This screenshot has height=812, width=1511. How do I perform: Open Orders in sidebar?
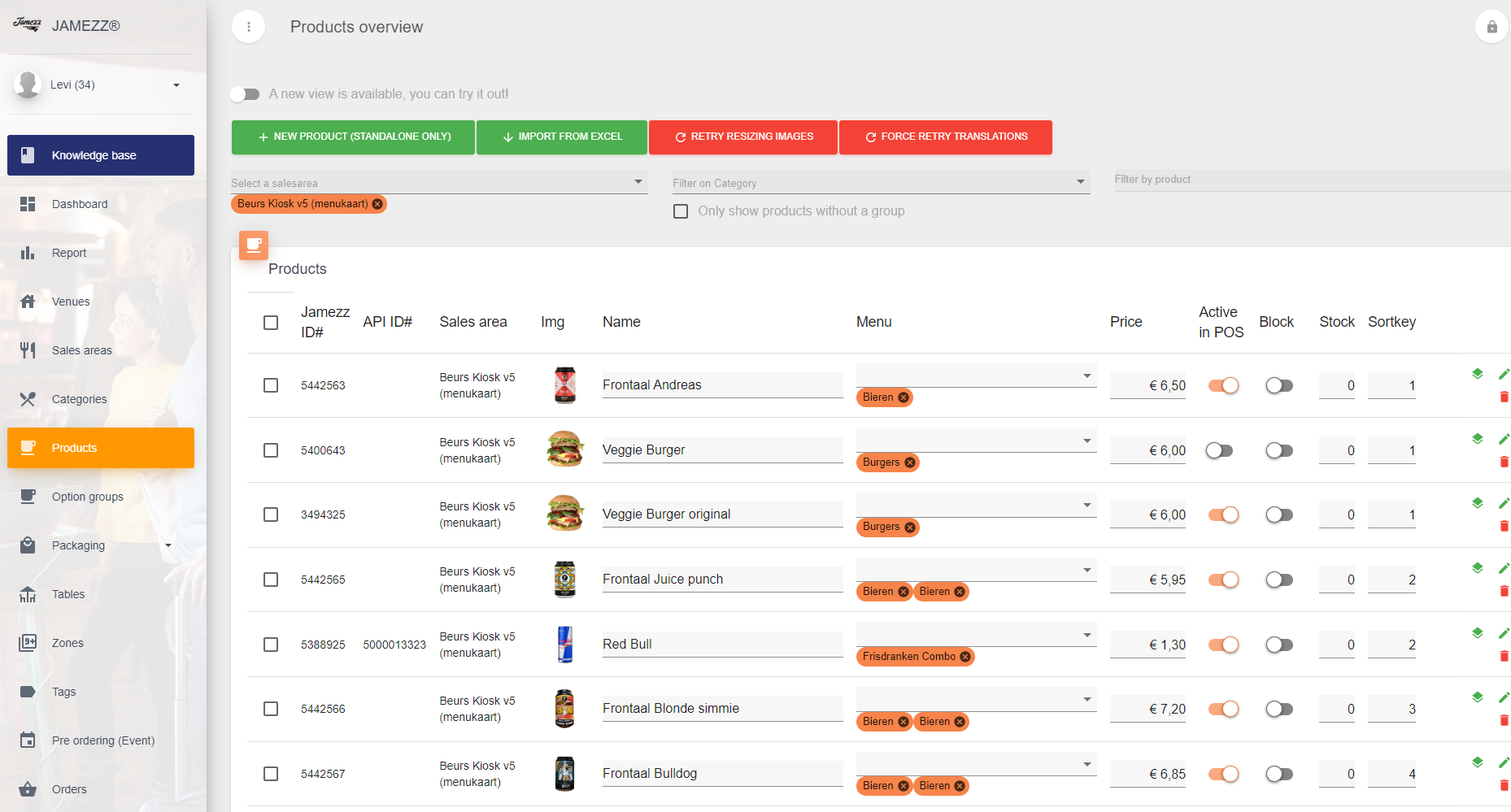pyautogui.click(x=101, y=789)
